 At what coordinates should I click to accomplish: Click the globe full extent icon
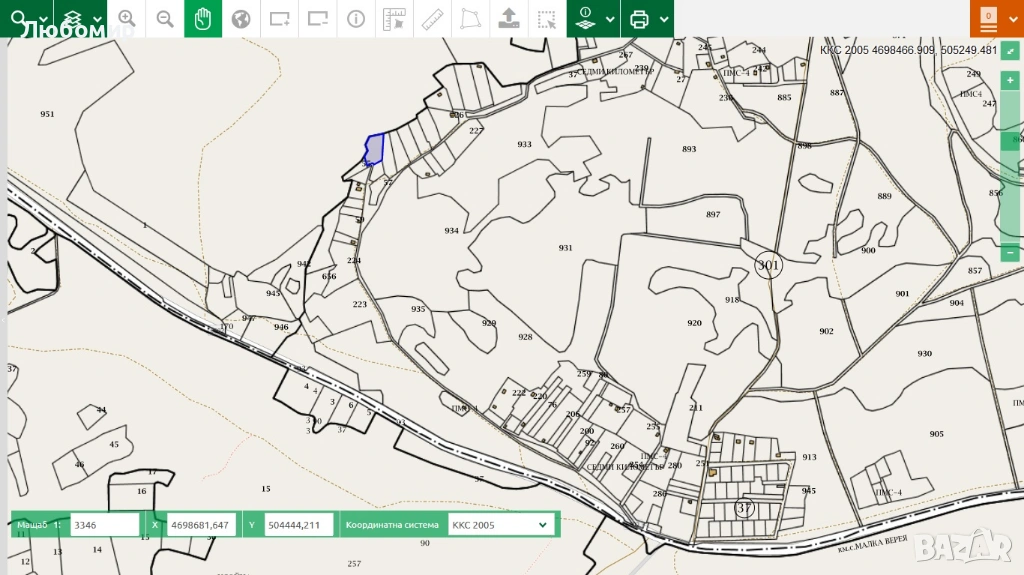pyautogui.click(x=241, y=19)
